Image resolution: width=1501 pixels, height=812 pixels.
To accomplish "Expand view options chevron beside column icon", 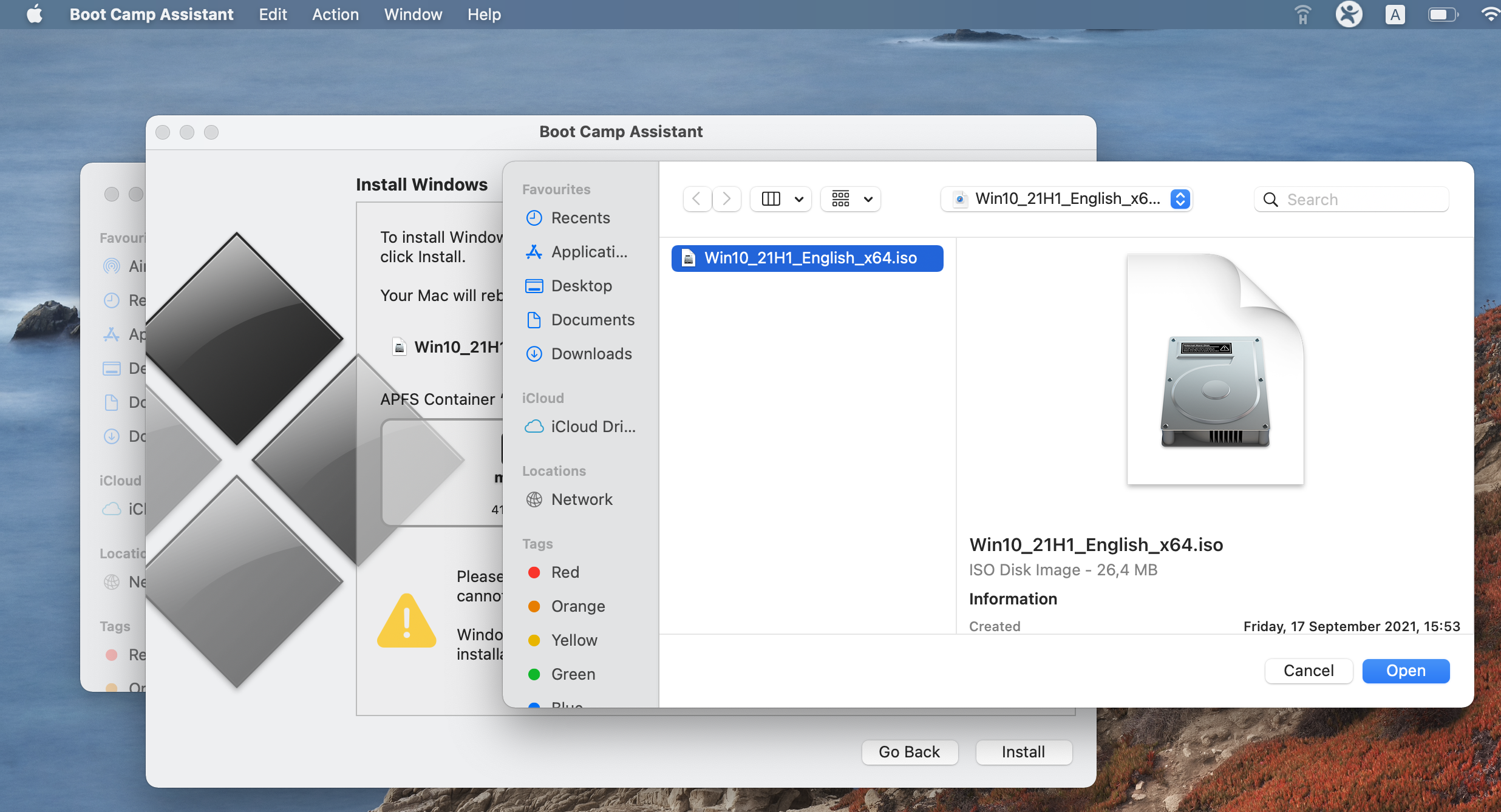I will [x=799, y=200].
